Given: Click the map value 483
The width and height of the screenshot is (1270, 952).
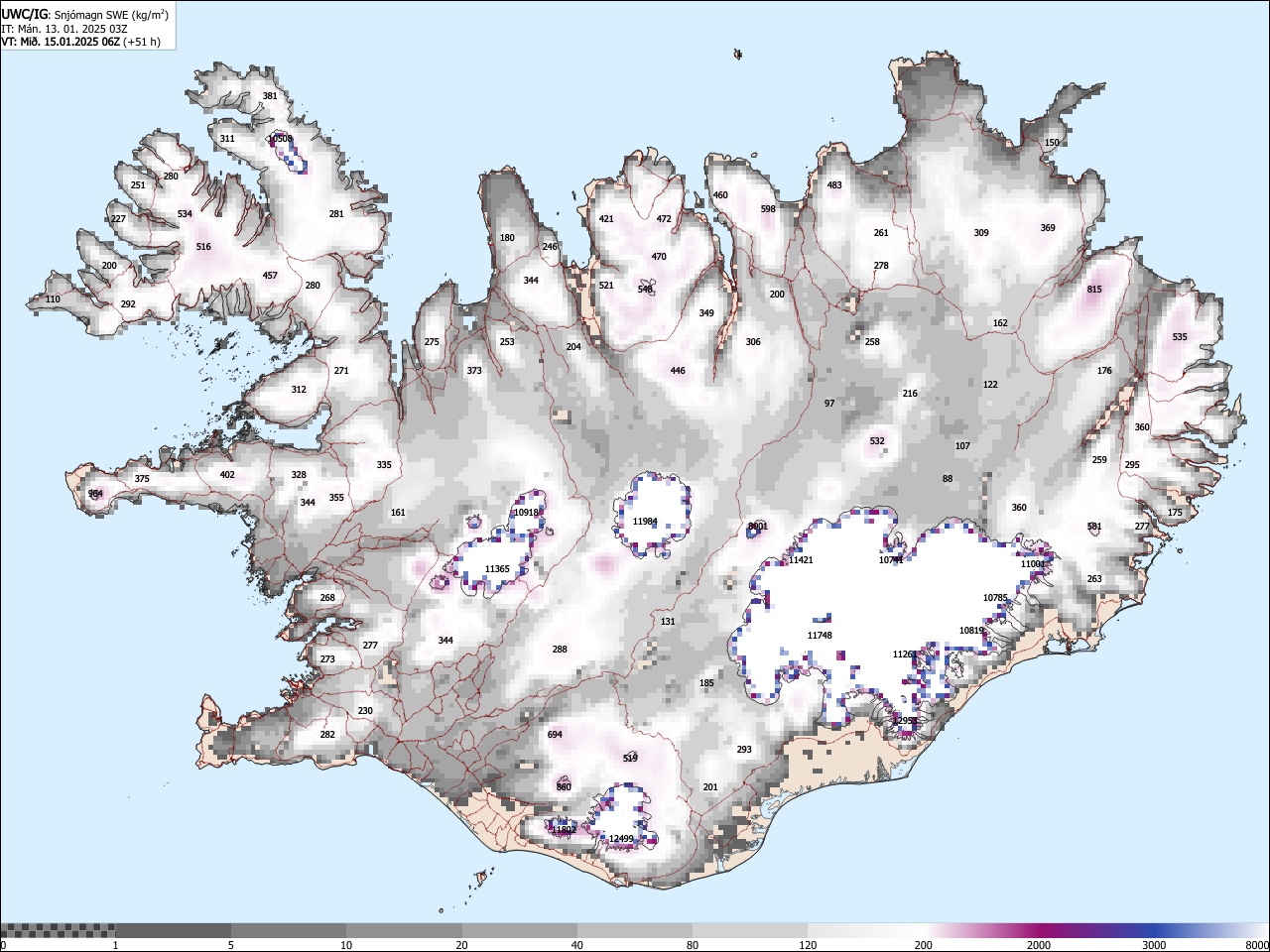Looking at the screenshot, I should pyautogui.click(x=834, y=185).
